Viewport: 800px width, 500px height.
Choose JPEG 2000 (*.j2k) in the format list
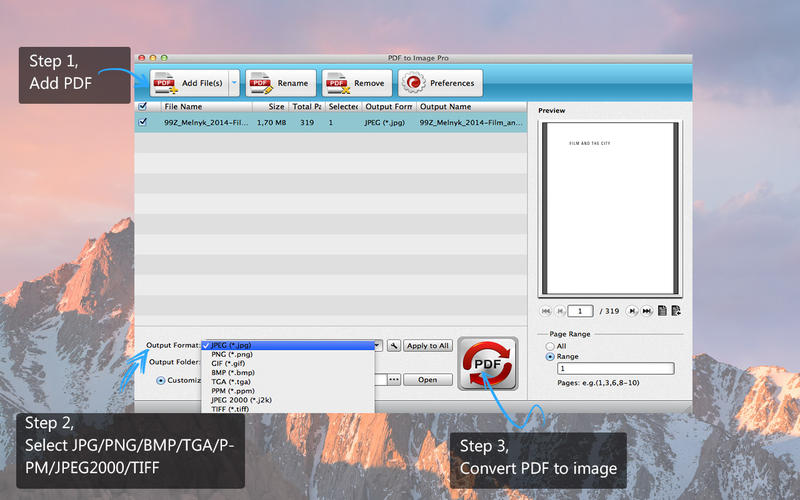(288, 400)
